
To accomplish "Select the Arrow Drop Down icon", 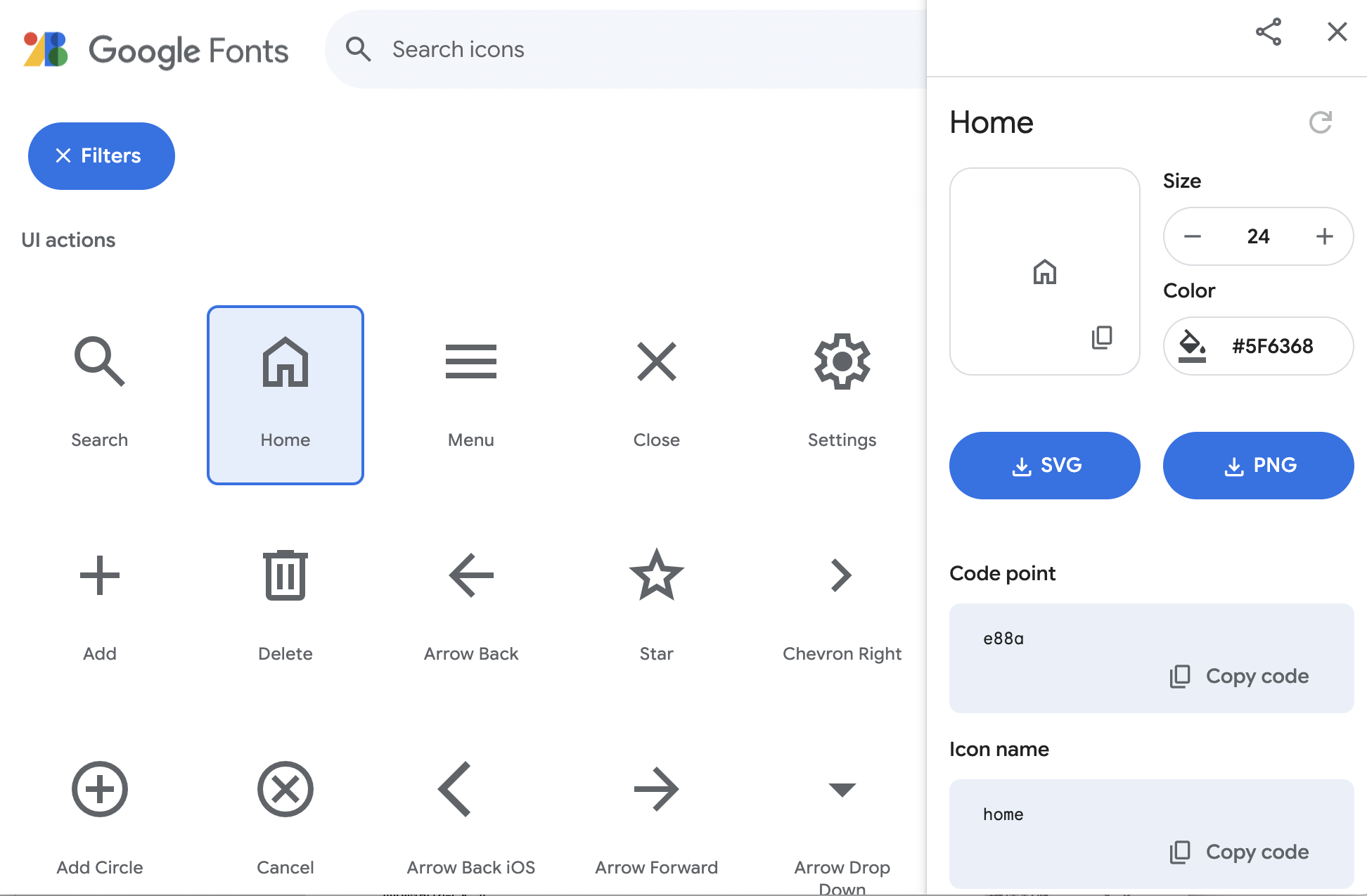I will (842, 790).
